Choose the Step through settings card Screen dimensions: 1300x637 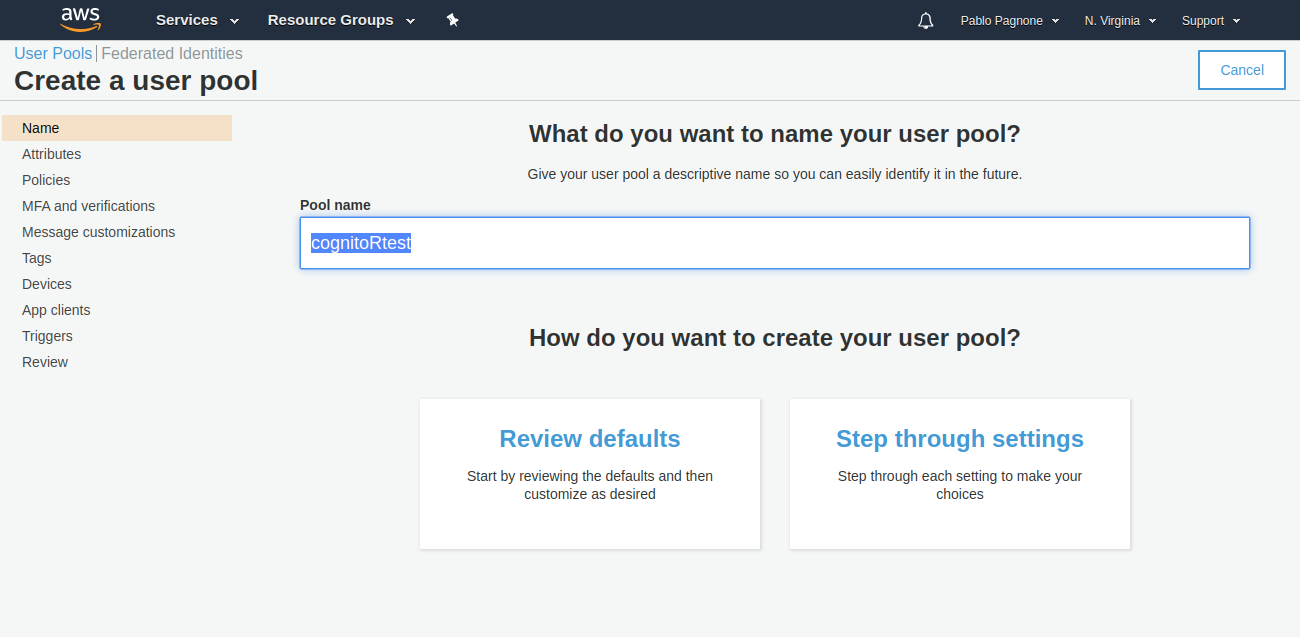point(959,473)
